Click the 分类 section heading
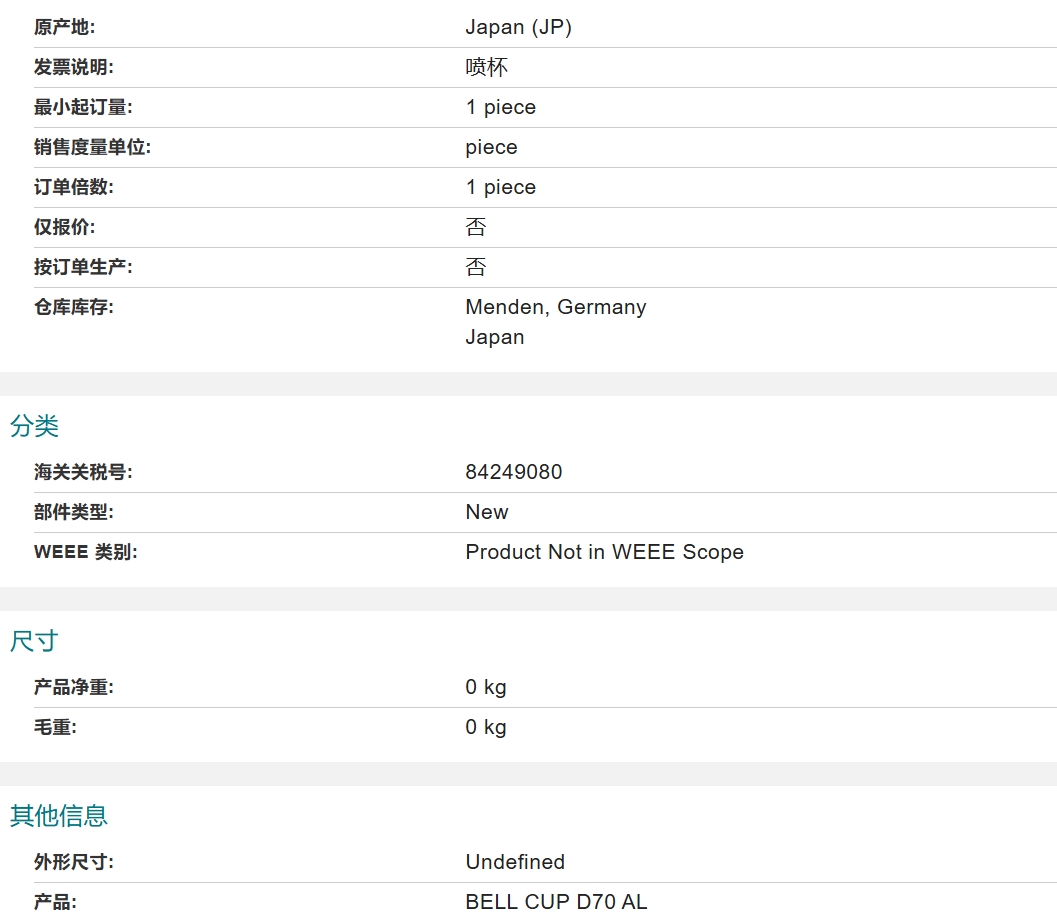Viewport: 1057px width, 922px height. [x=34, y=426]
